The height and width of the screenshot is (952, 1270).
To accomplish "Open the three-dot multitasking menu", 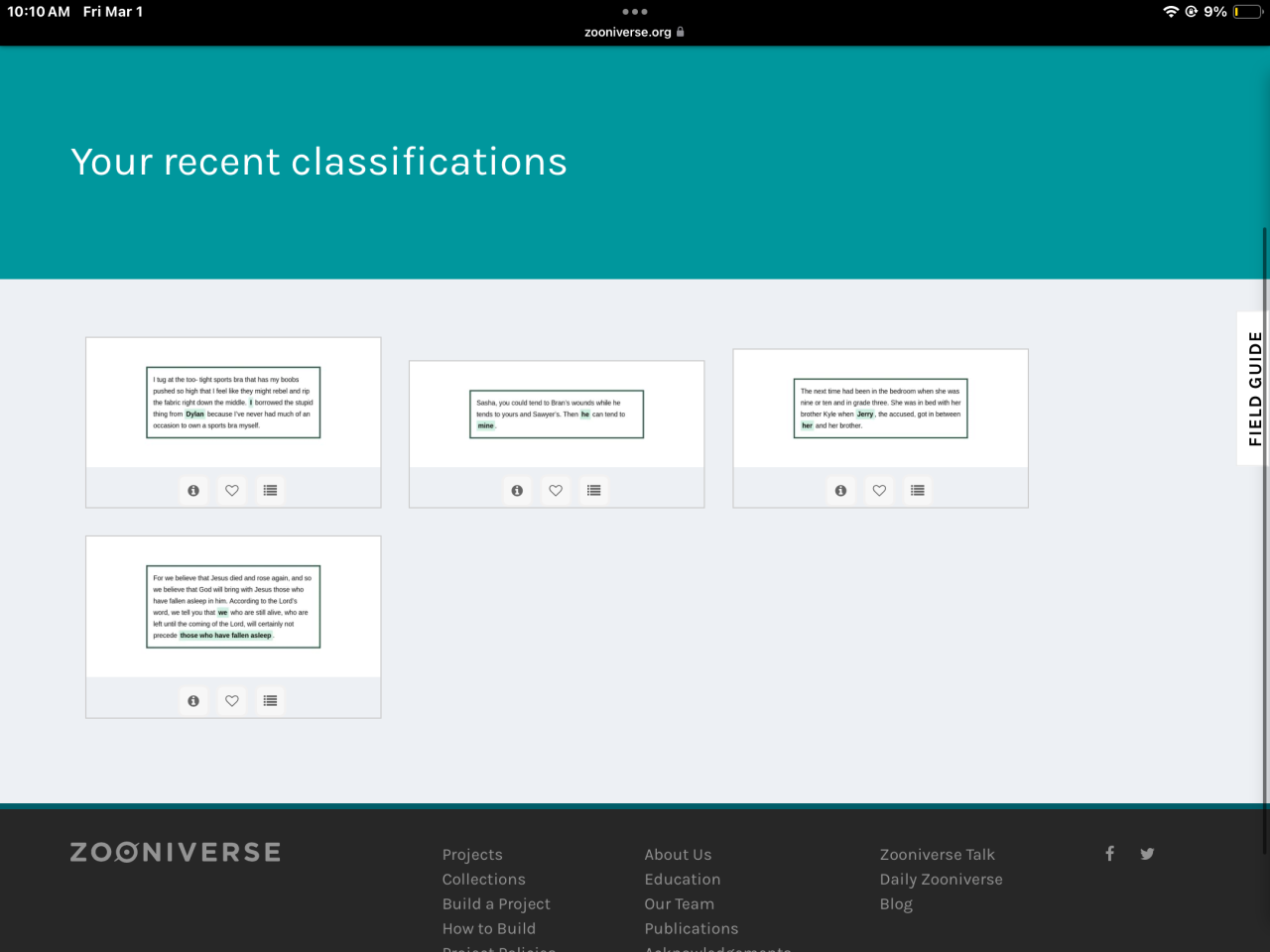I will 635,12.
